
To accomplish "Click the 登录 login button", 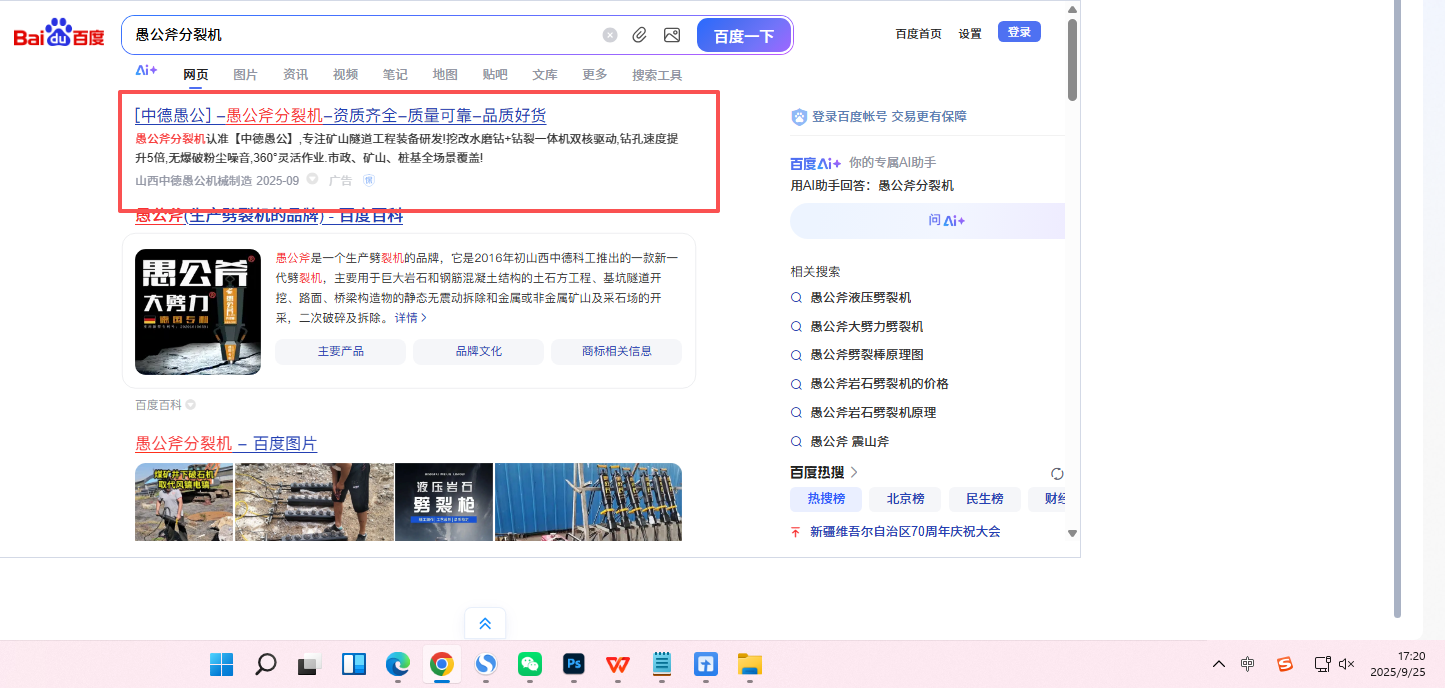I will (x=1019, y=32).
